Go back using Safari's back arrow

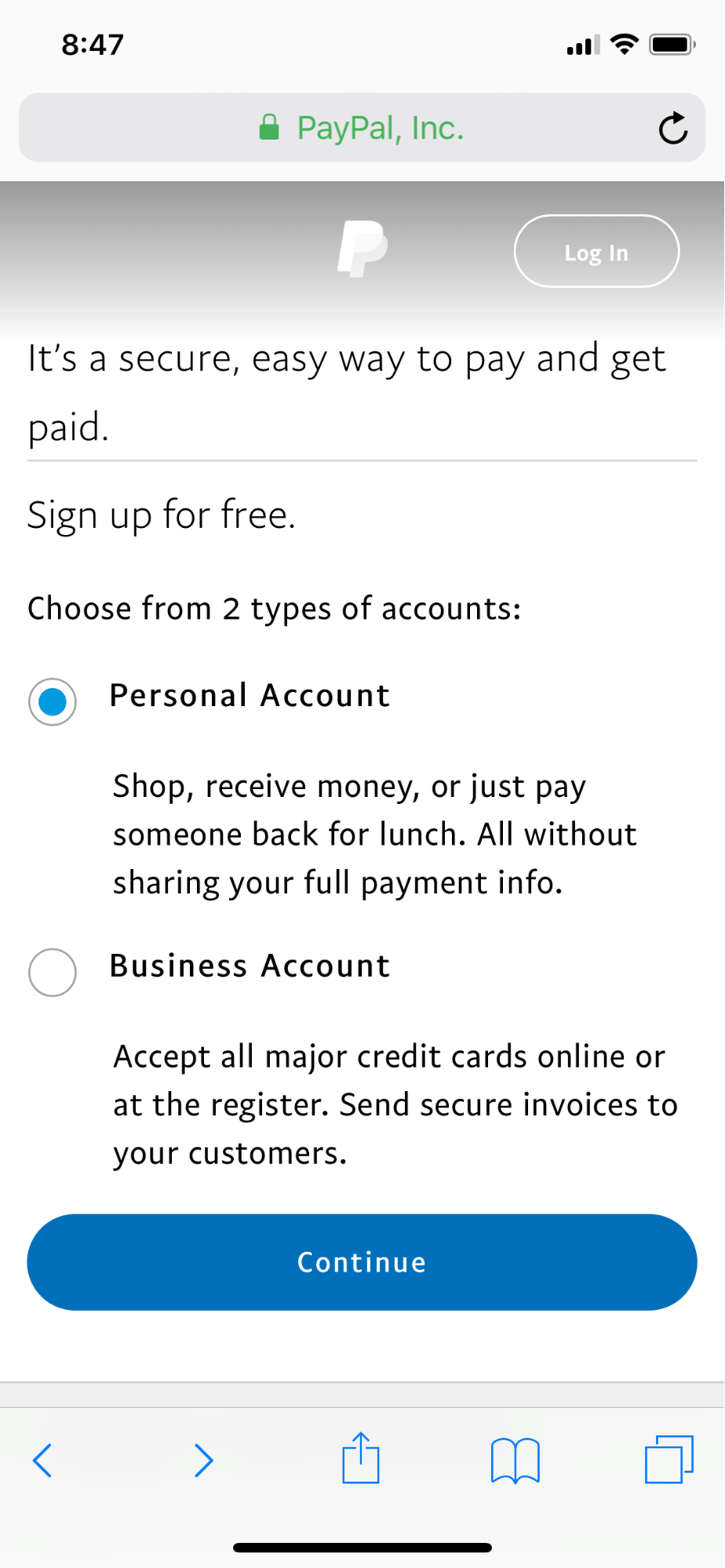pyautogui.click(x=42, y=1460)
